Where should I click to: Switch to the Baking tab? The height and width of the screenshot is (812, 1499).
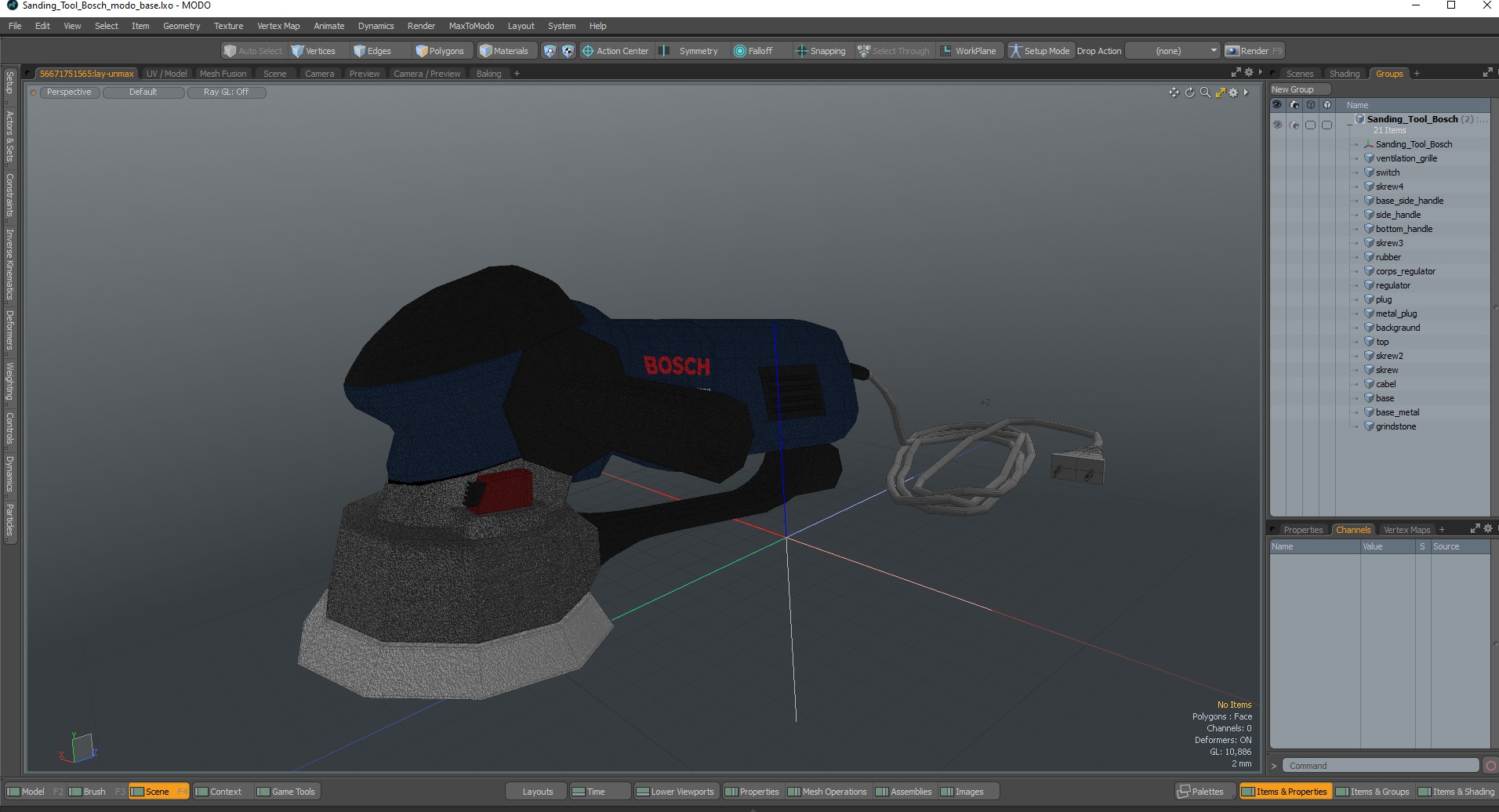[488, 74]
